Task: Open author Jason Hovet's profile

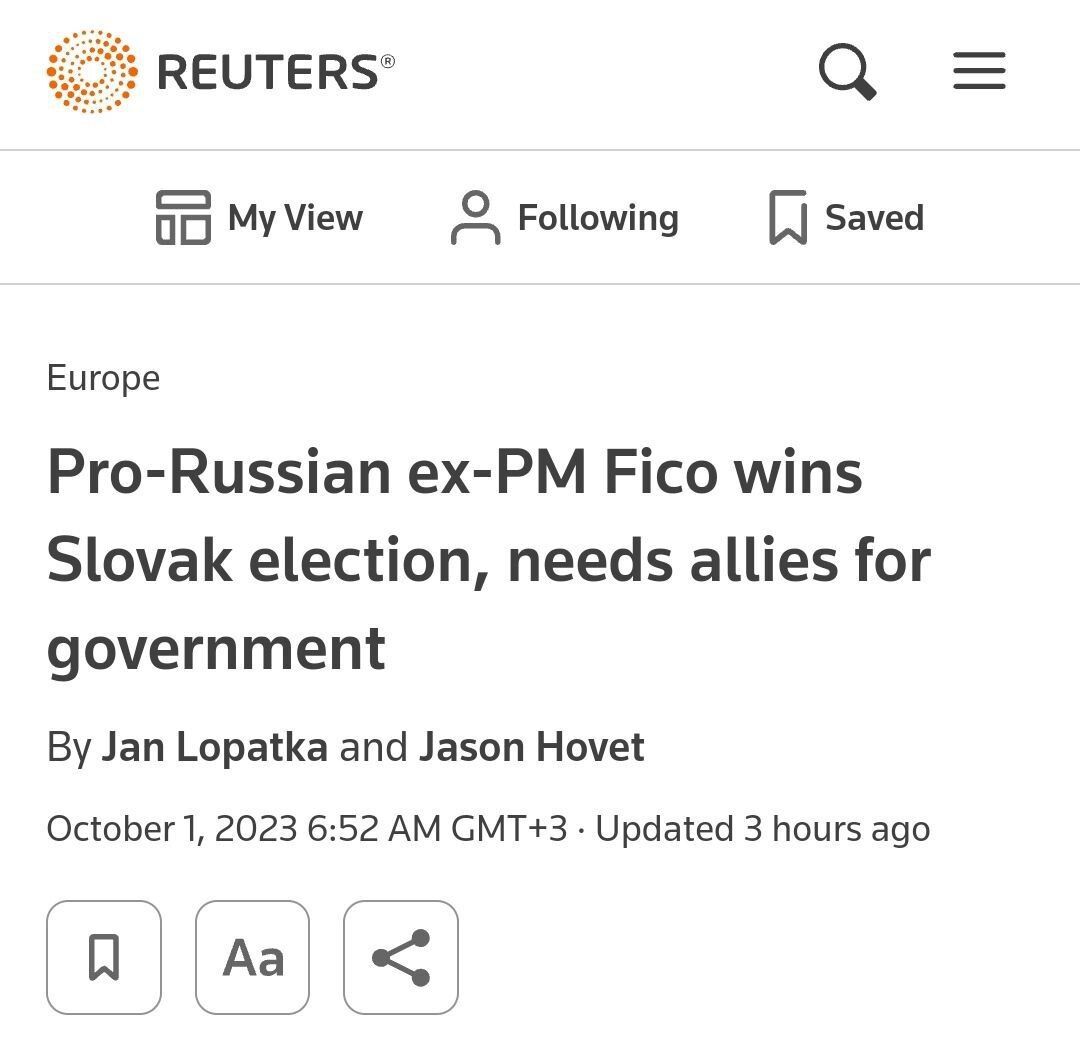Action: click(531, 747)
